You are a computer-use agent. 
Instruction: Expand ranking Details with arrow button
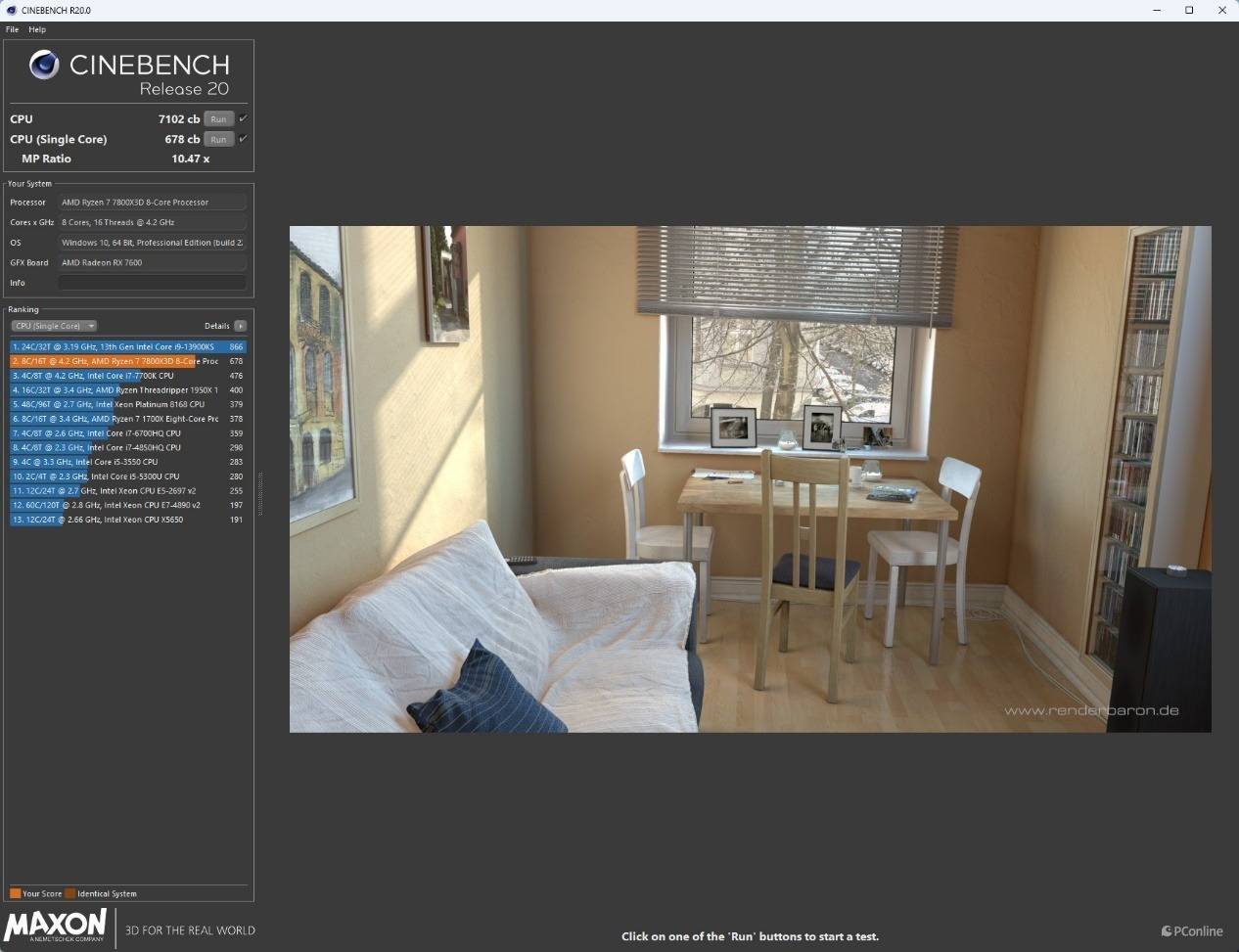pos(241,326)
